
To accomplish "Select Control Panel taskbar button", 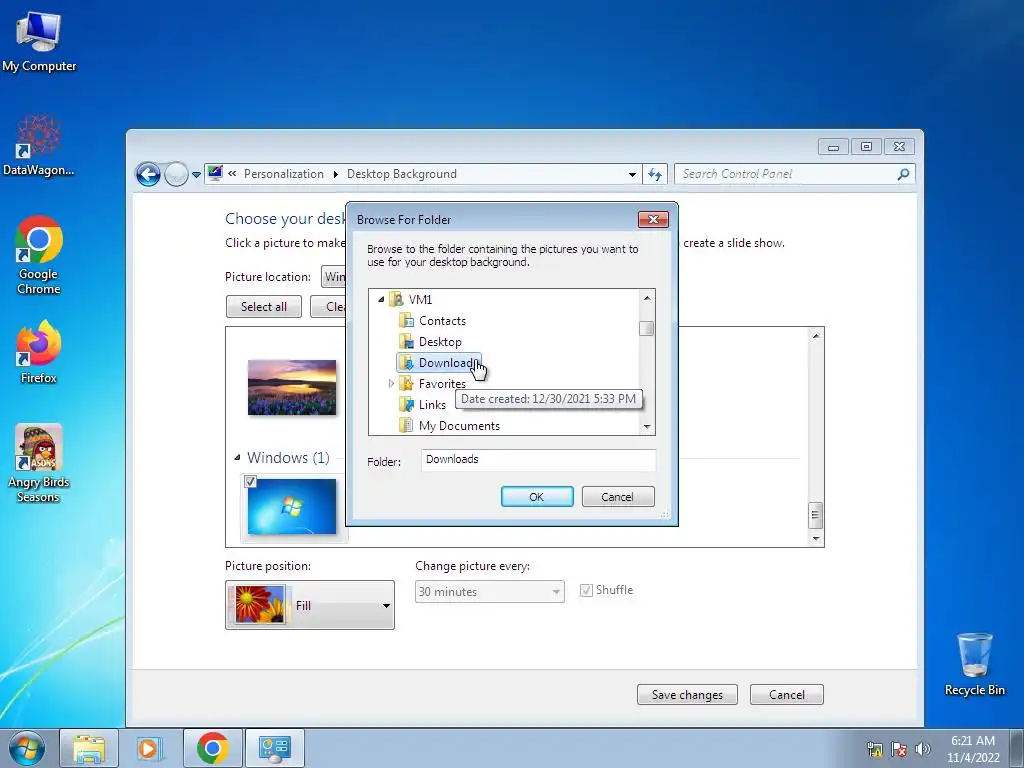I will pos(274,748).
